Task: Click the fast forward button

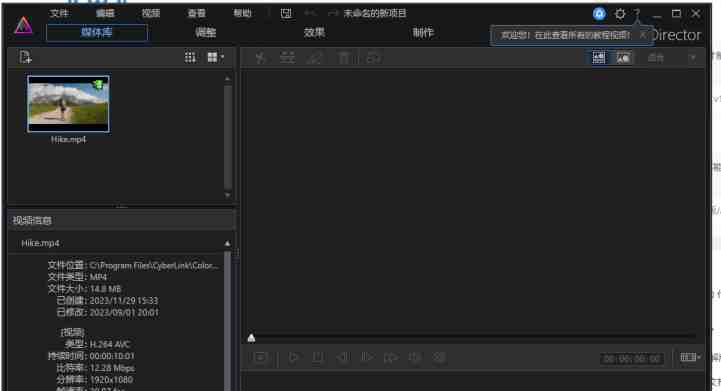Action: pyautogui.click(x=391, y=357)
